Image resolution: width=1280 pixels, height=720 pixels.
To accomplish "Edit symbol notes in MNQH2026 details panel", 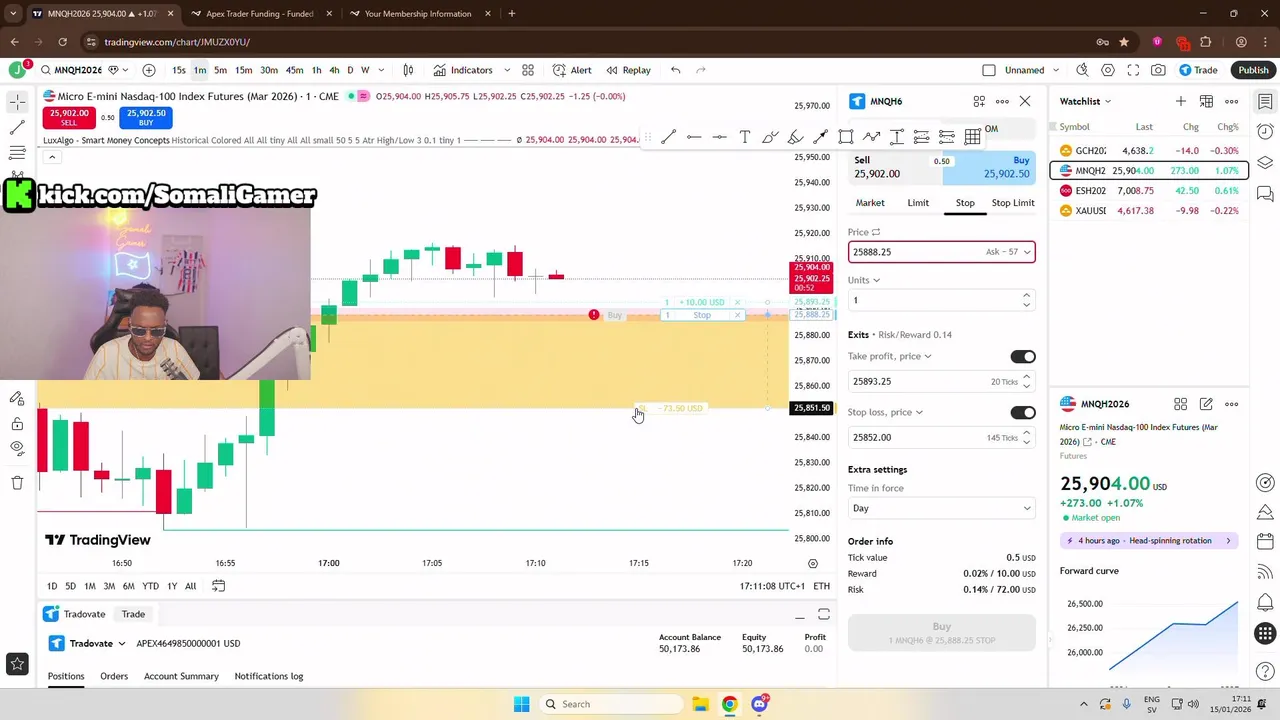I will [1206, 404].
